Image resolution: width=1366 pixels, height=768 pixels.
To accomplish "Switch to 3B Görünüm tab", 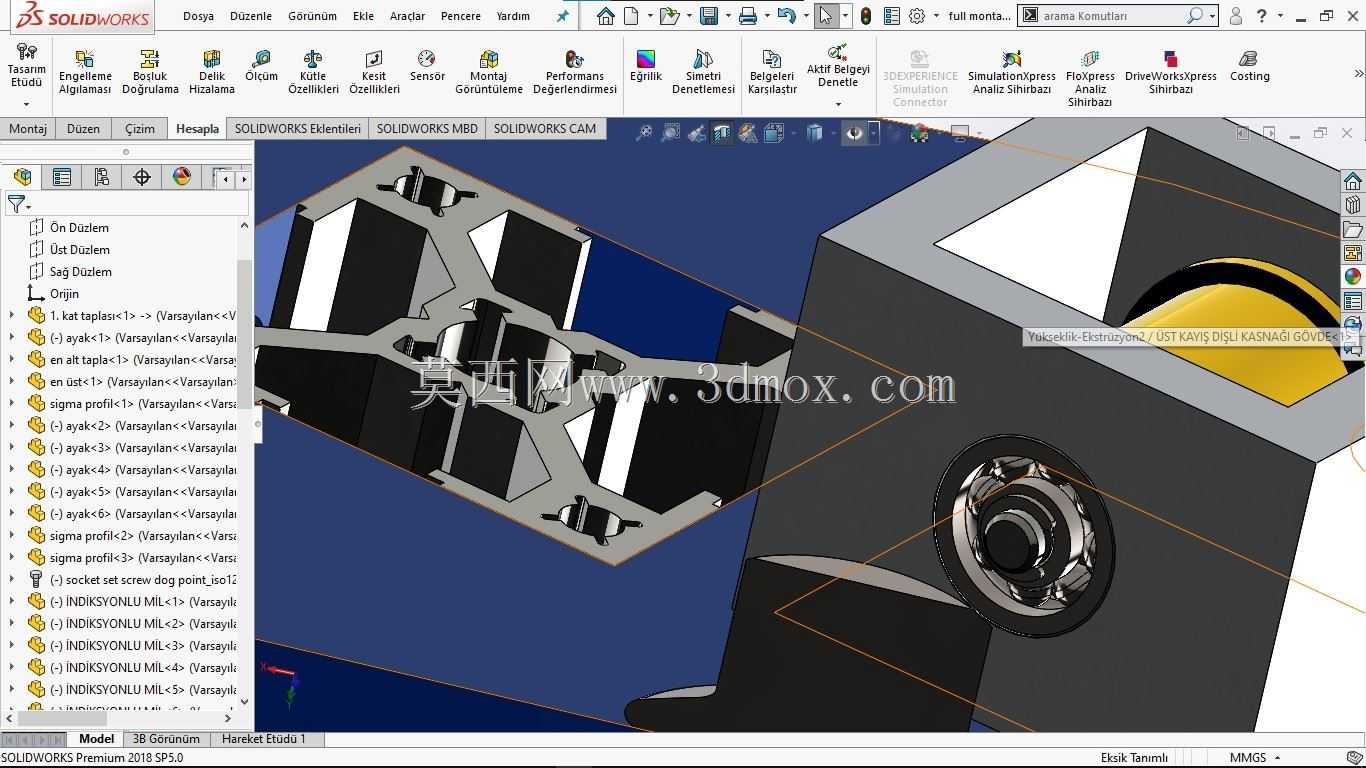I will tap(166, 739).
